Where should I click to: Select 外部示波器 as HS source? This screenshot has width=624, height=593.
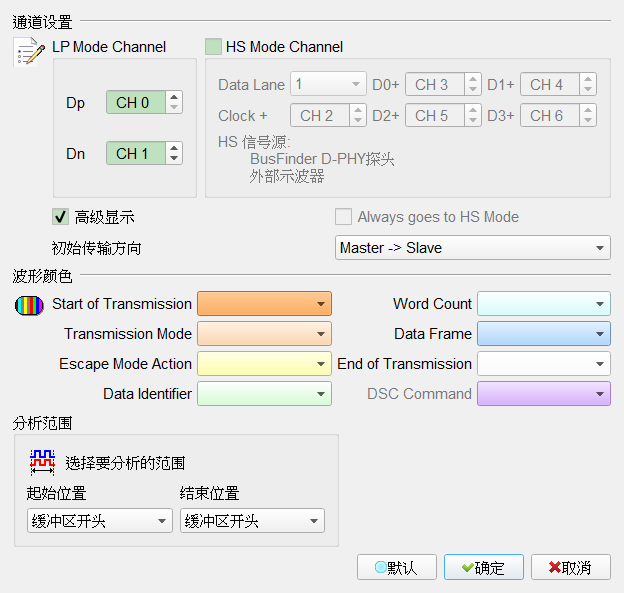[287, 176]
